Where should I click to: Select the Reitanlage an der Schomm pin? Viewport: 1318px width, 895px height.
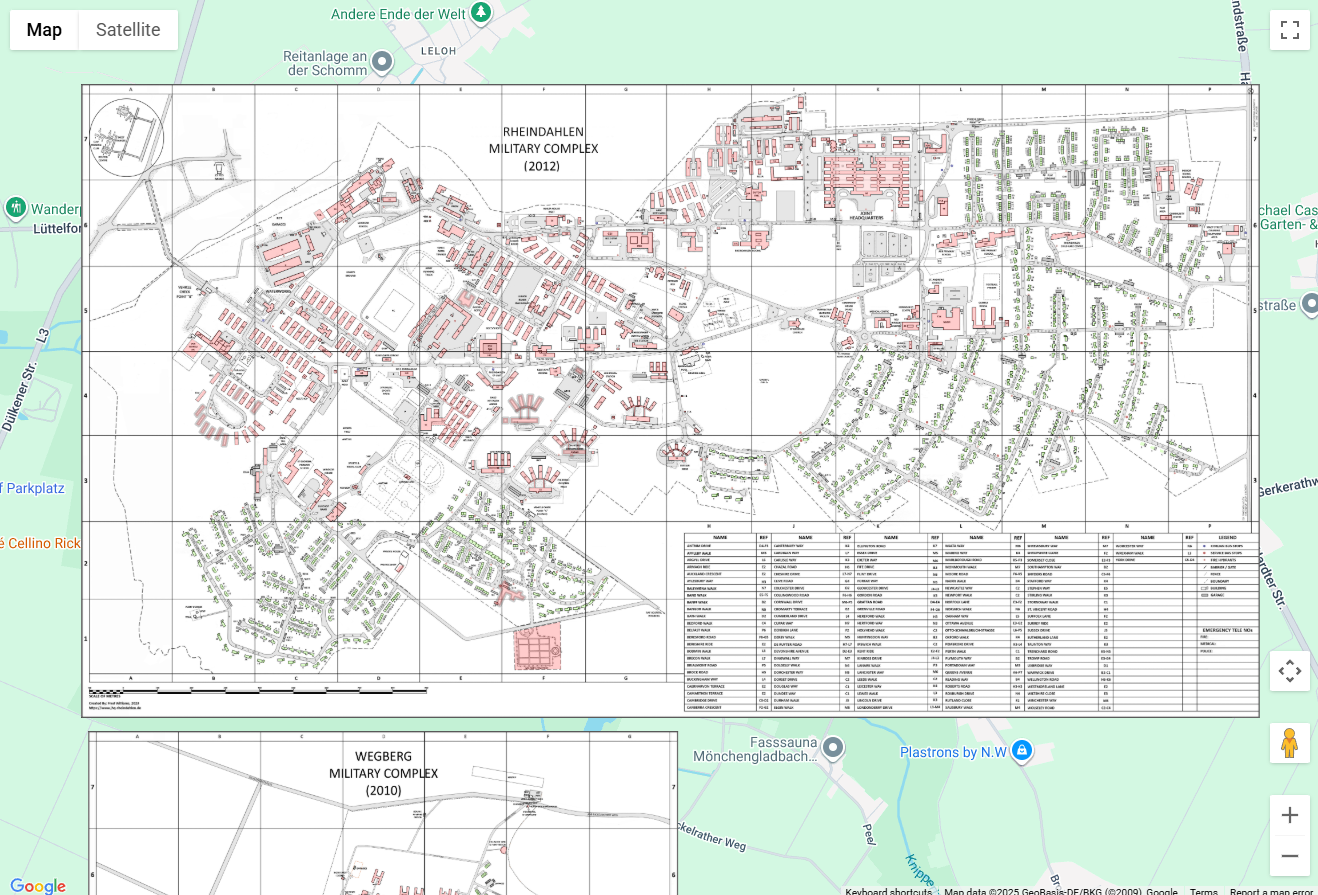(x=381, y=64)
